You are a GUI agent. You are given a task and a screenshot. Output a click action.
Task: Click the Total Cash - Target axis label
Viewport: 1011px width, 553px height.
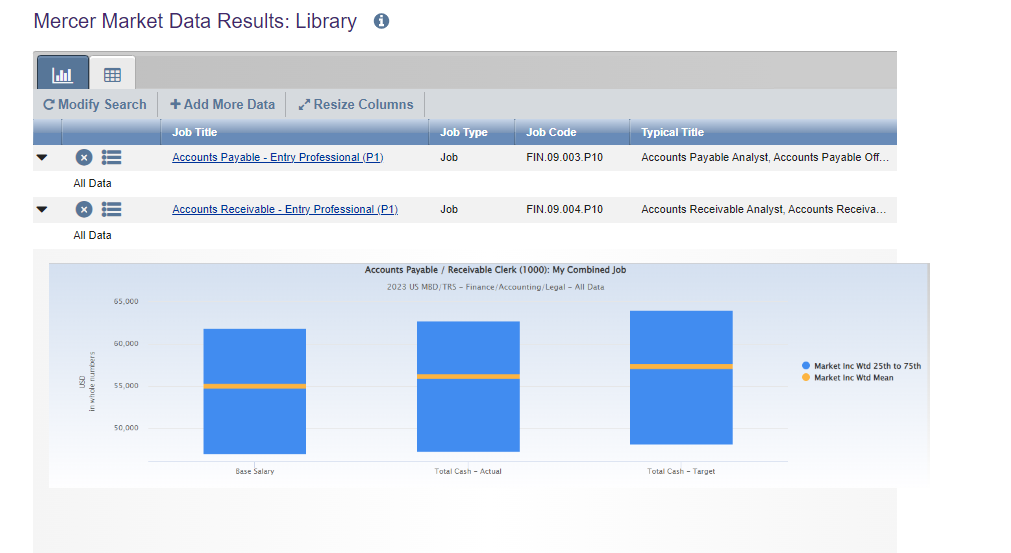click(x=681, y=472)
